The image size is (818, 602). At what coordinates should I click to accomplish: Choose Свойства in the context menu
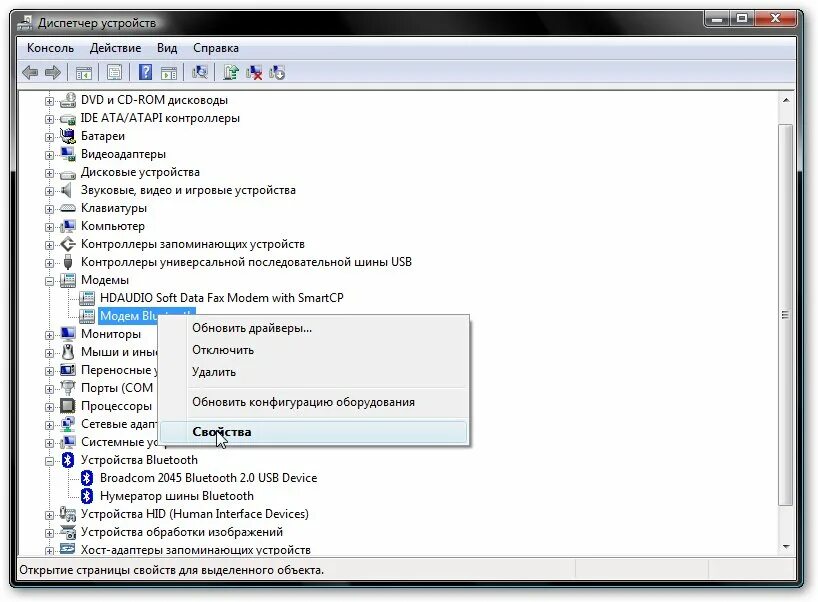click(313, 432)
